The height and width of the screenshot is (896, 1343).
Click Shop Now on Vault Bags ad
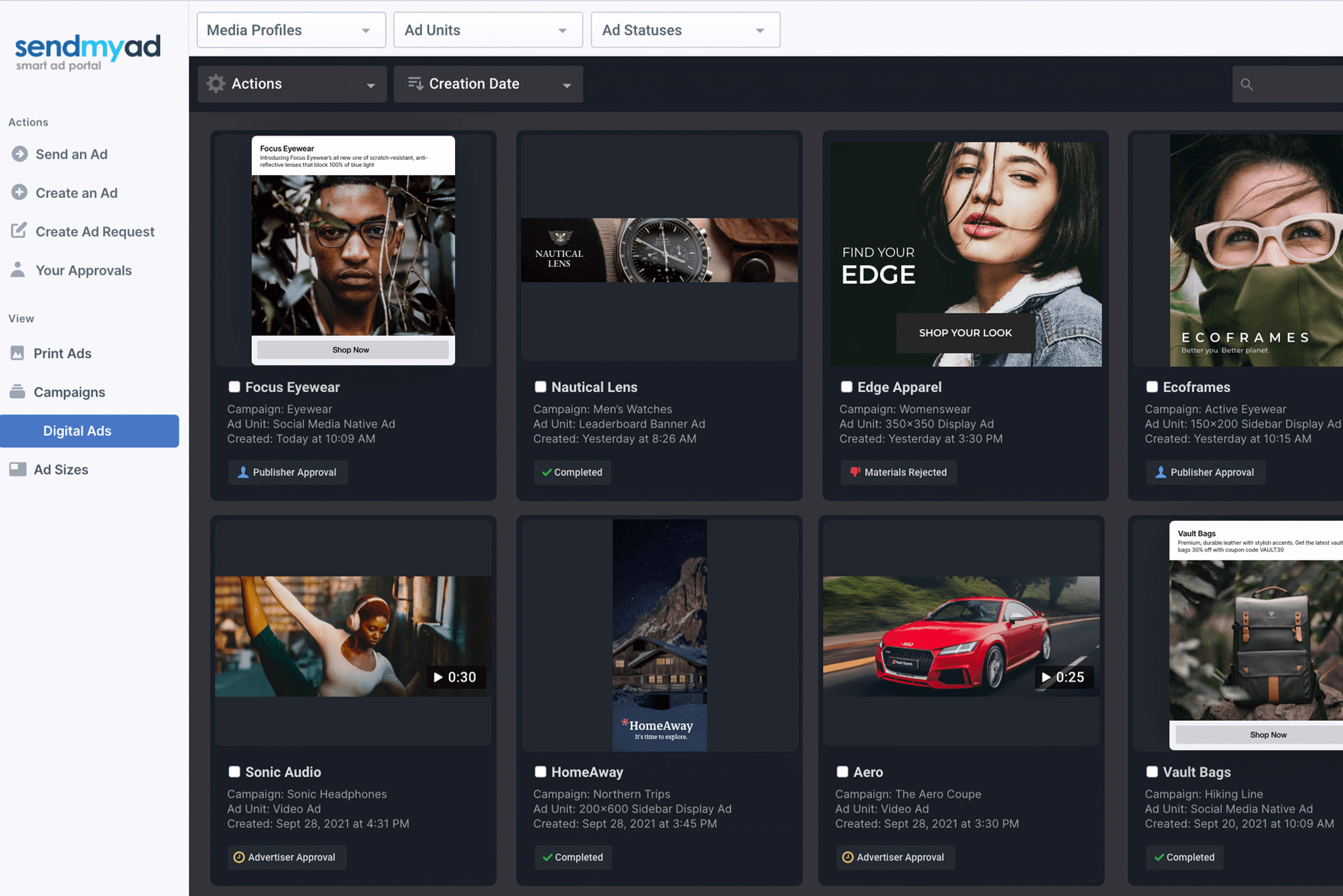(1260, 735)
